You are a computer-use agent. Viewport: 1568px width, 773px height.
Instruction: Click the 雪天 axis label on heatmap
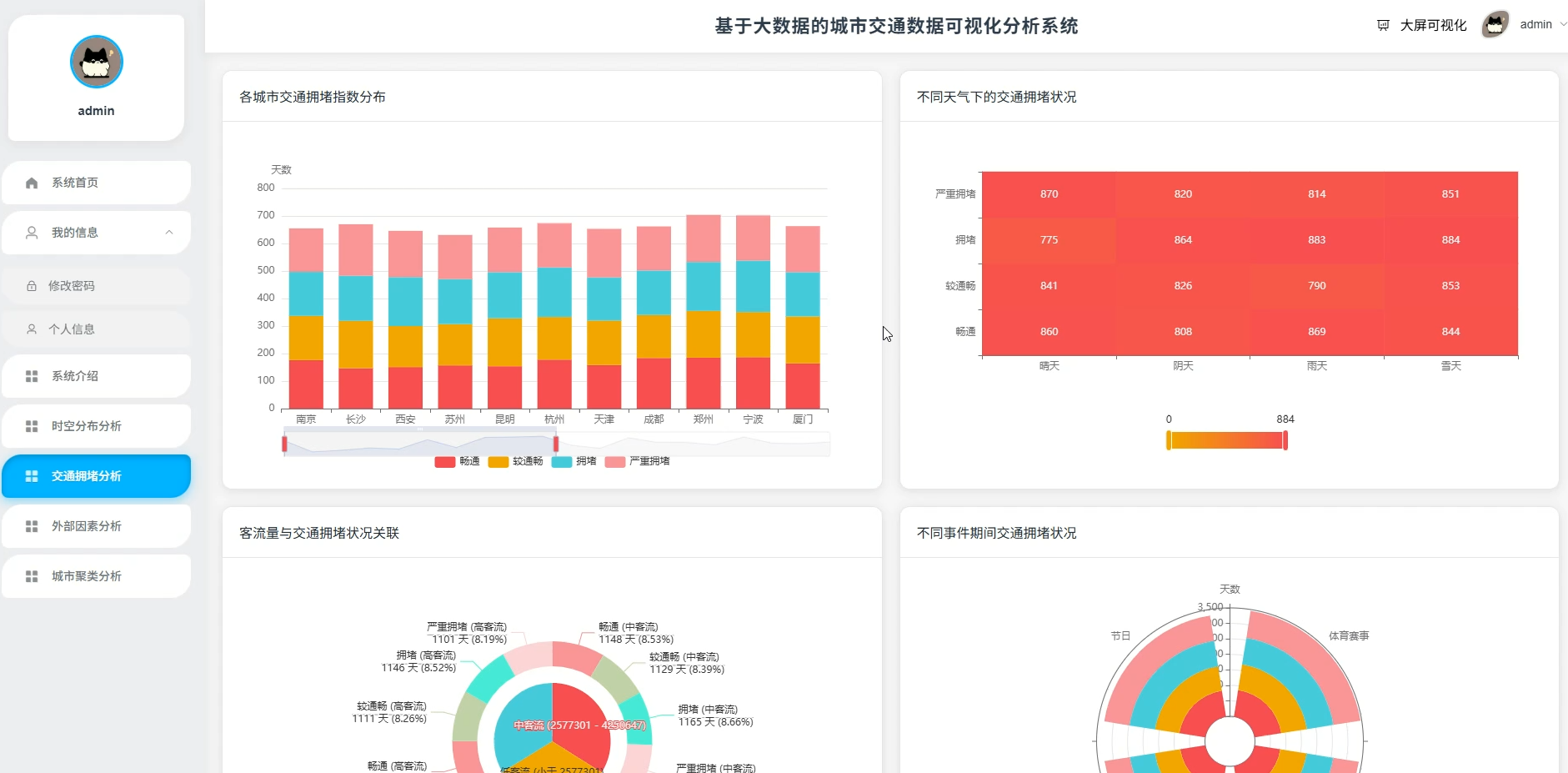coord(1451,366)
